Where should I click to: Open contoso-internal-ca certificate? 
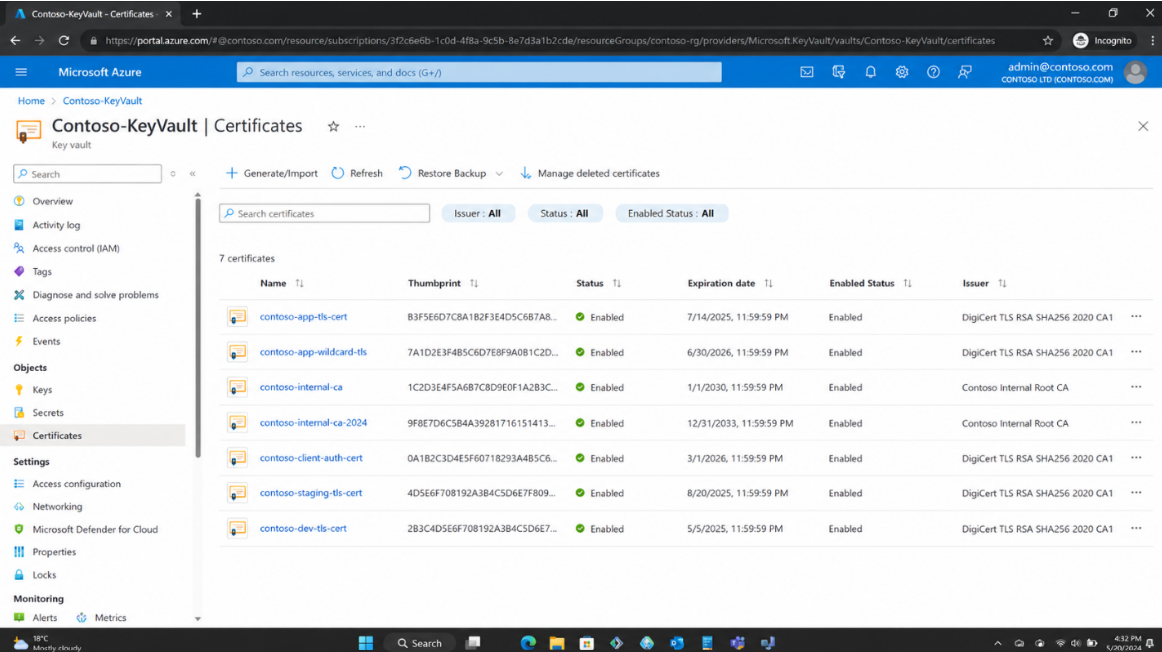(301, 387)
